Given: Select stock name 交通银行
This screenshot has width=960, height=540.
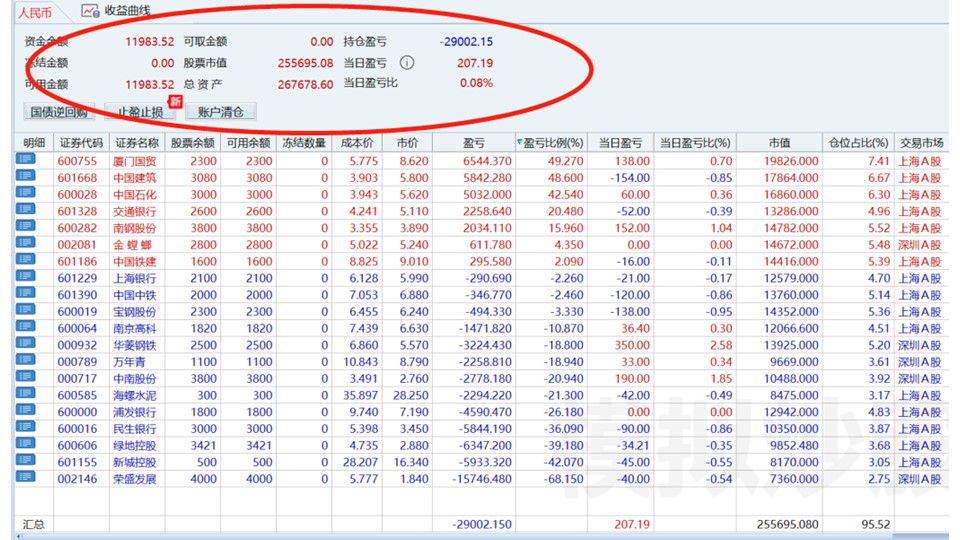Looking at the screenshot, I should (135, 211).
